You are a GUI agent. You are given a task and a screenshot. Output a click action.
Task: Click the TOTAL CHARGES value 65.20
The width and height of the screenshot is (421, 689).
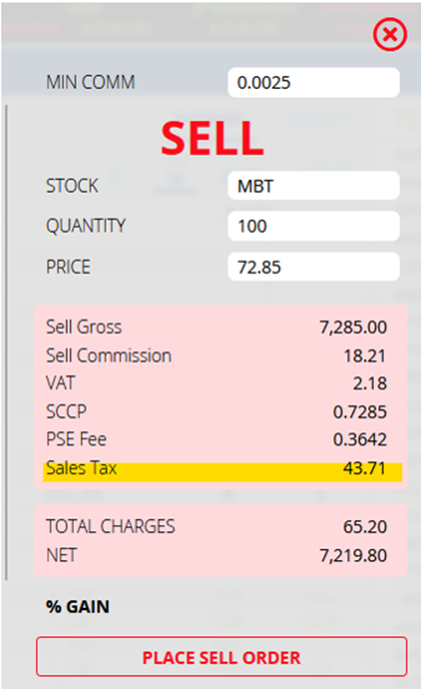[365, 527]
